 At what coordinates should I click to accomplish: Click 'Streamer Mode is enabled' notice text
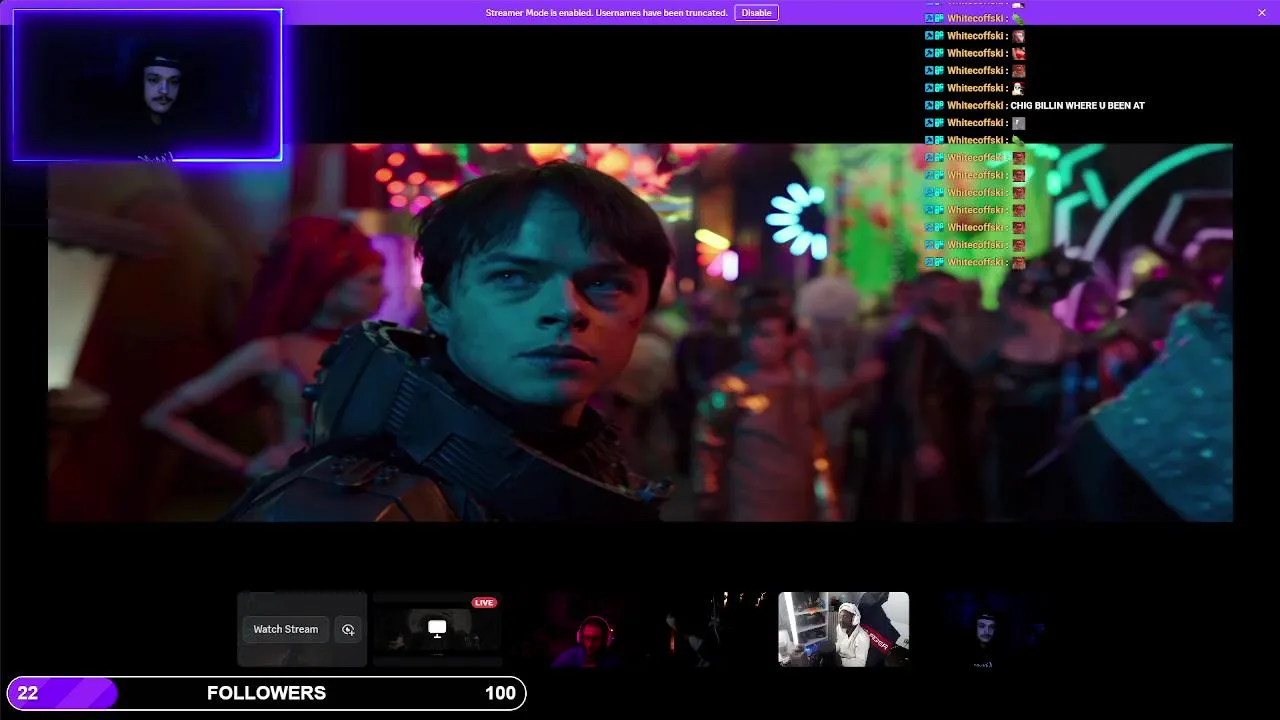point(606,13)
